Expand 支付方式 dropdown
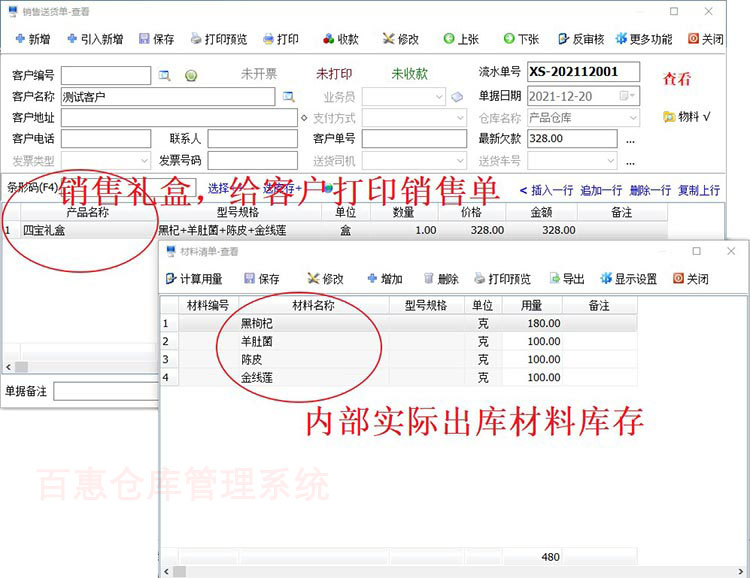 460,118
